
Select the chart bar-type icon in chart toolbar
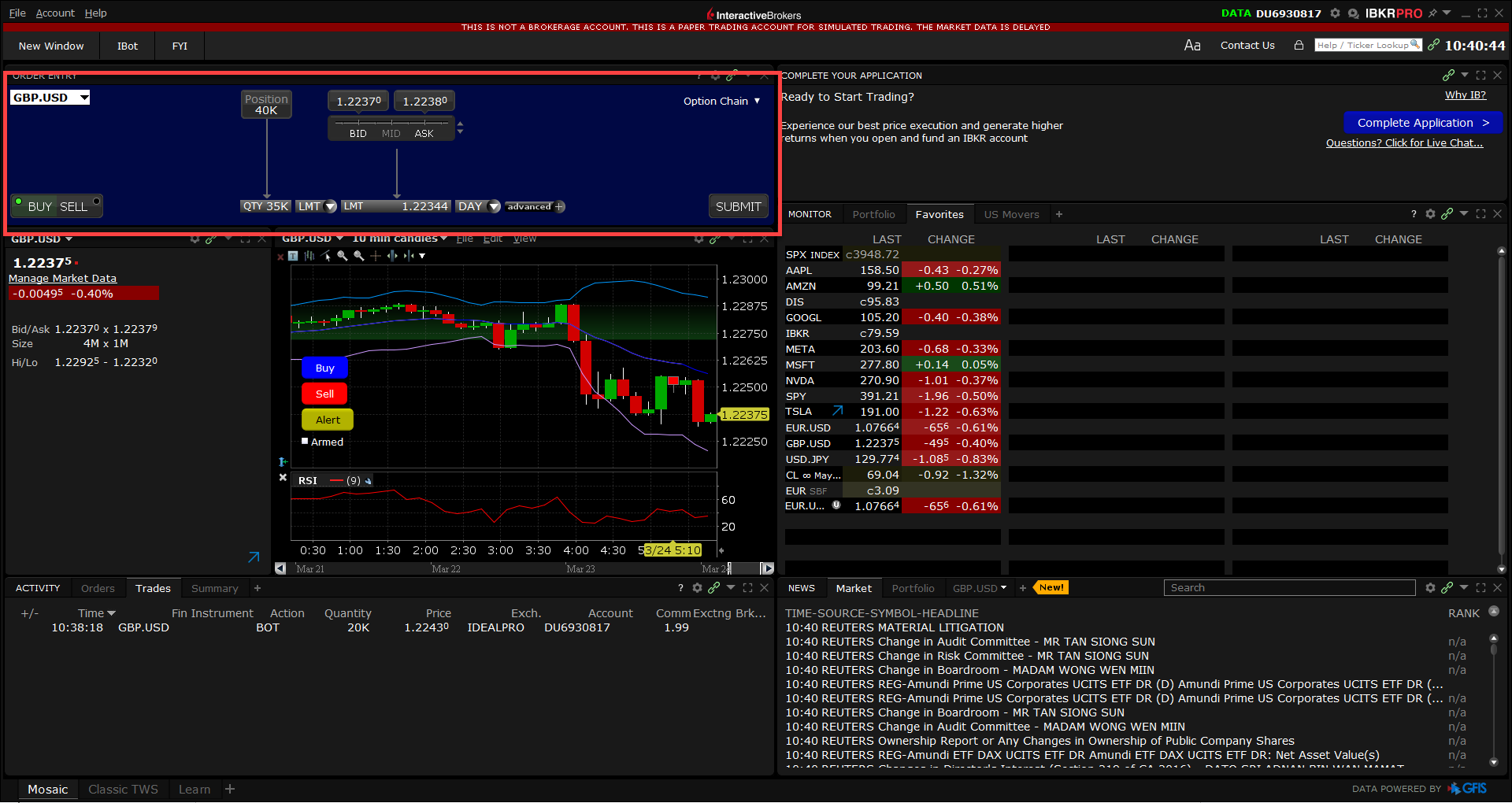click(x=309, y=256)
